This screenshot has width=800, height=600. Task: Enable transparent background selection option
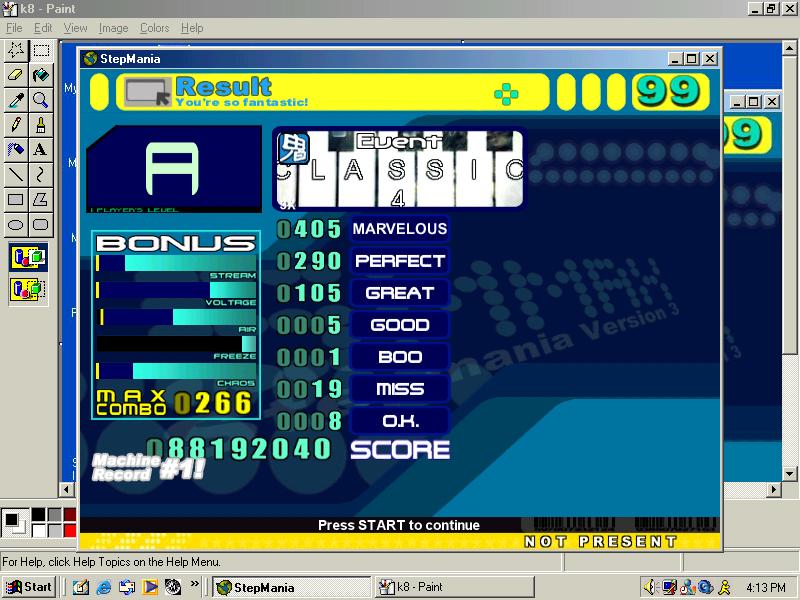coord(29,289)
